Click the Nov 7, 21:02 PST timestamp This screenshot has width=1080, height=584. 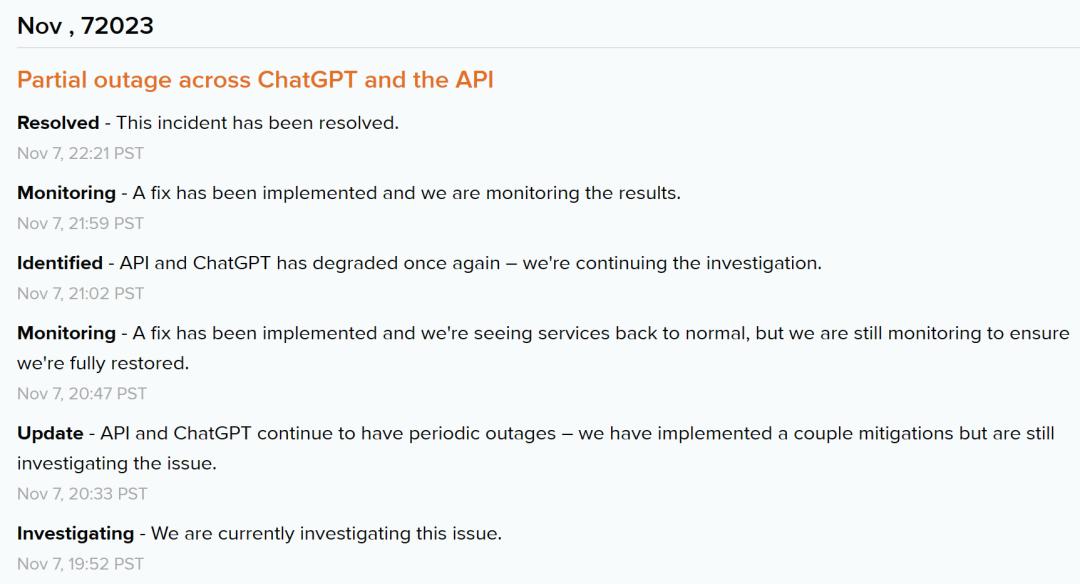coord(80,293)
